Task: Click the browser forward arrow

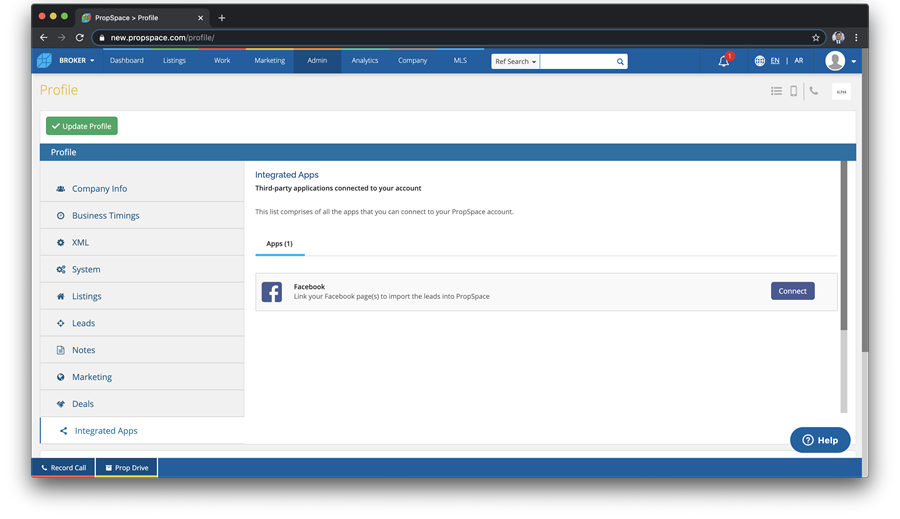Action: point(61,37)
